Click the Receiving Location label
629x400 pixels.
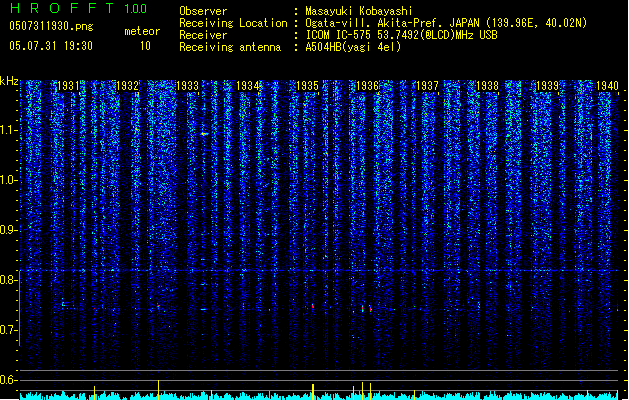click(233, 23)
